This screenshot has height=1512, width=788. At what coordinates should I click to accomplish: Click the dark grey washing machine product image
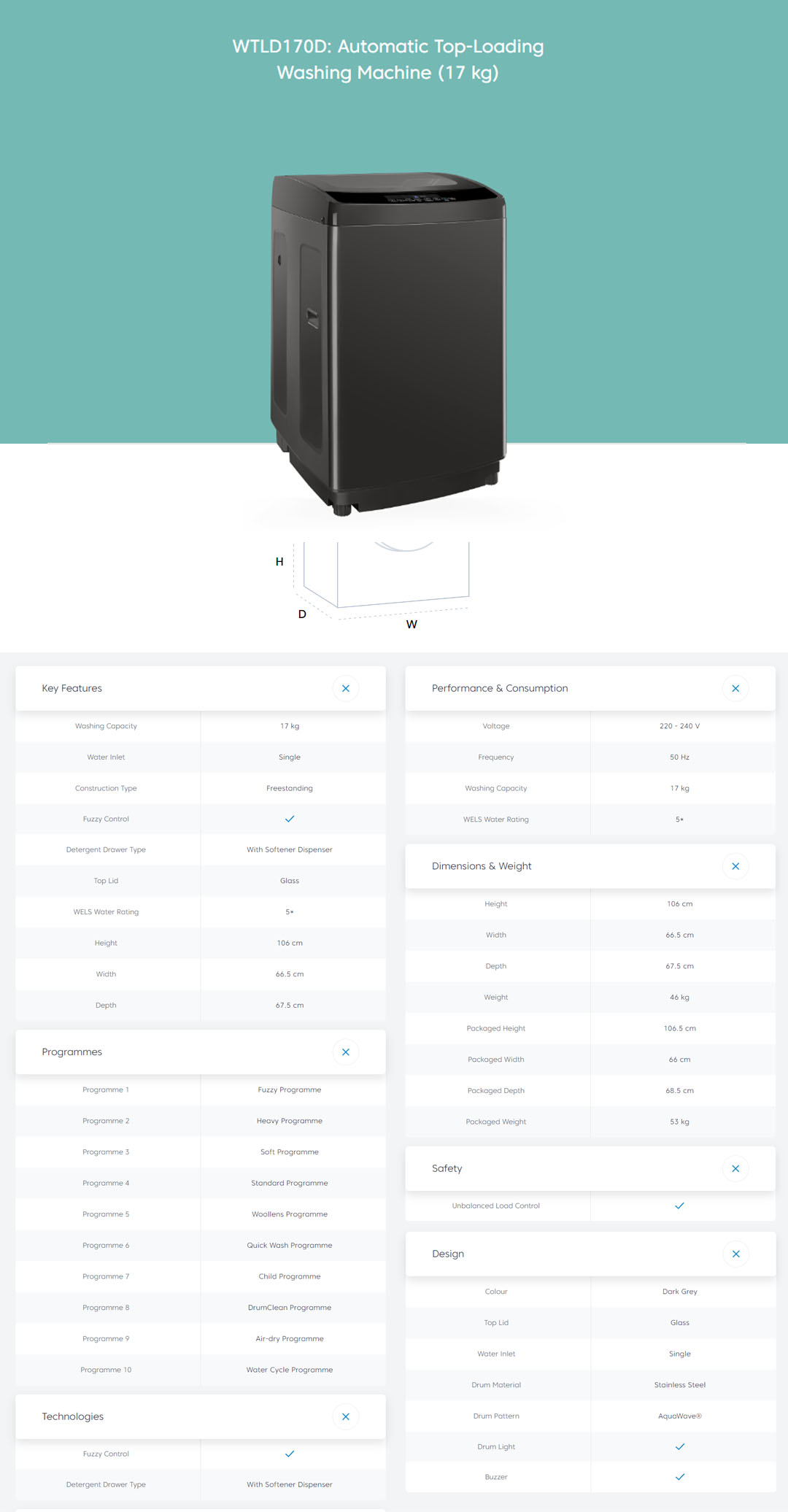coord(388,343)
